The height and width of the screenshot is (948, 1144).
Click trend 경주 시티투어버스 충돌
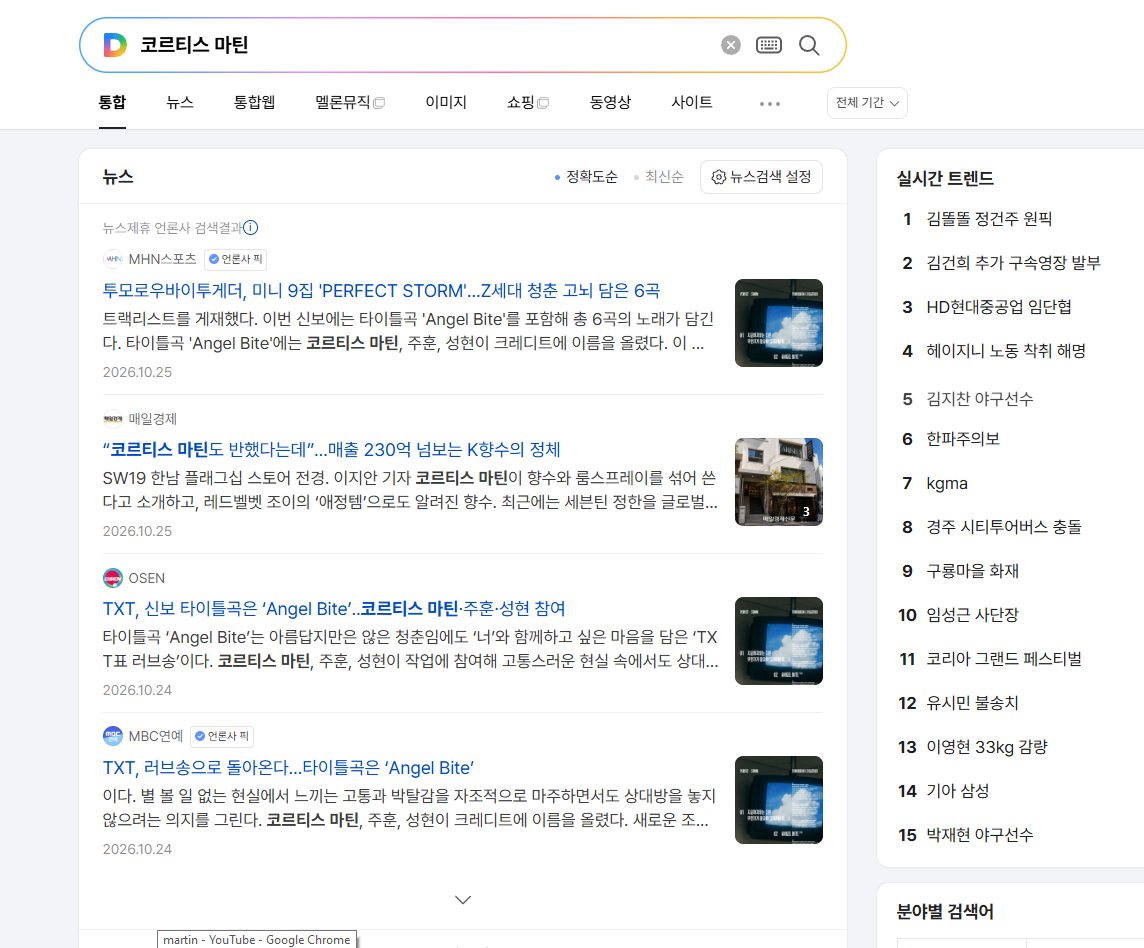[1003, 527]
